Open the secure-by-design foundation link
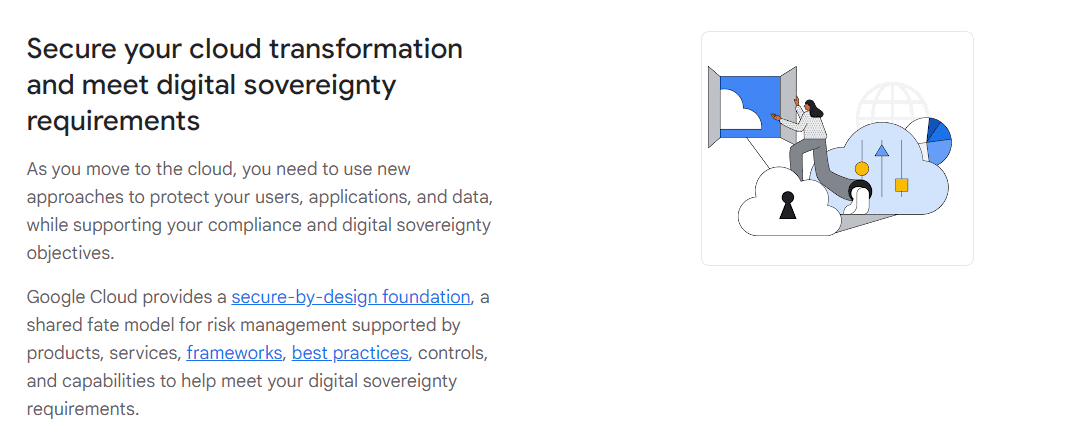Screen dimensions: 1068x434 point(350,297)
